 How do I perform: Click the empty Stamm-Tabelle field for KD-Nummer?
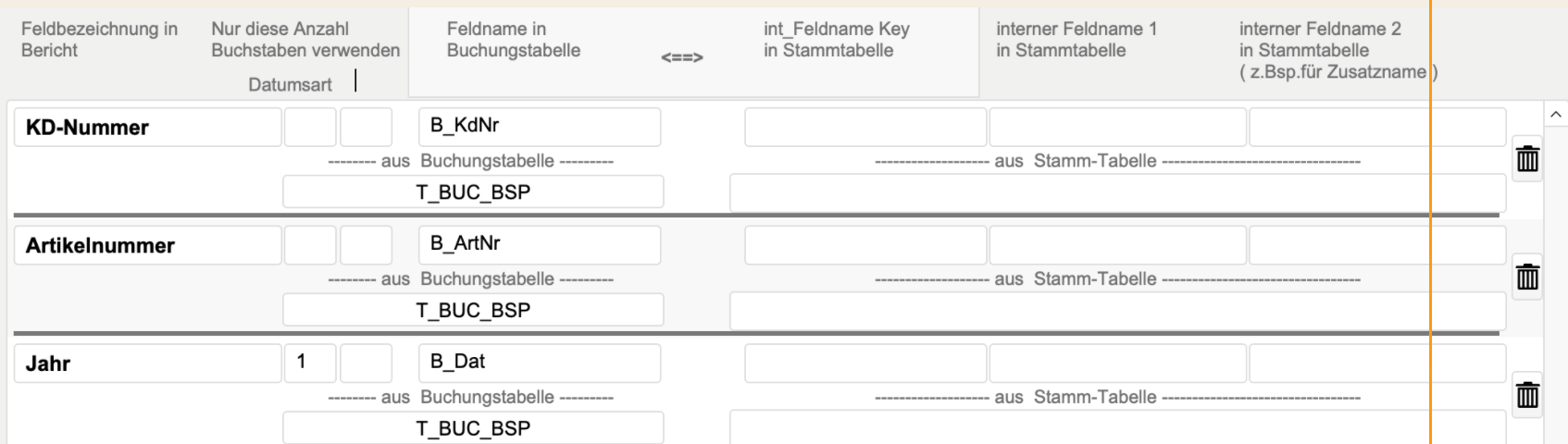(x=1117, y=192)
